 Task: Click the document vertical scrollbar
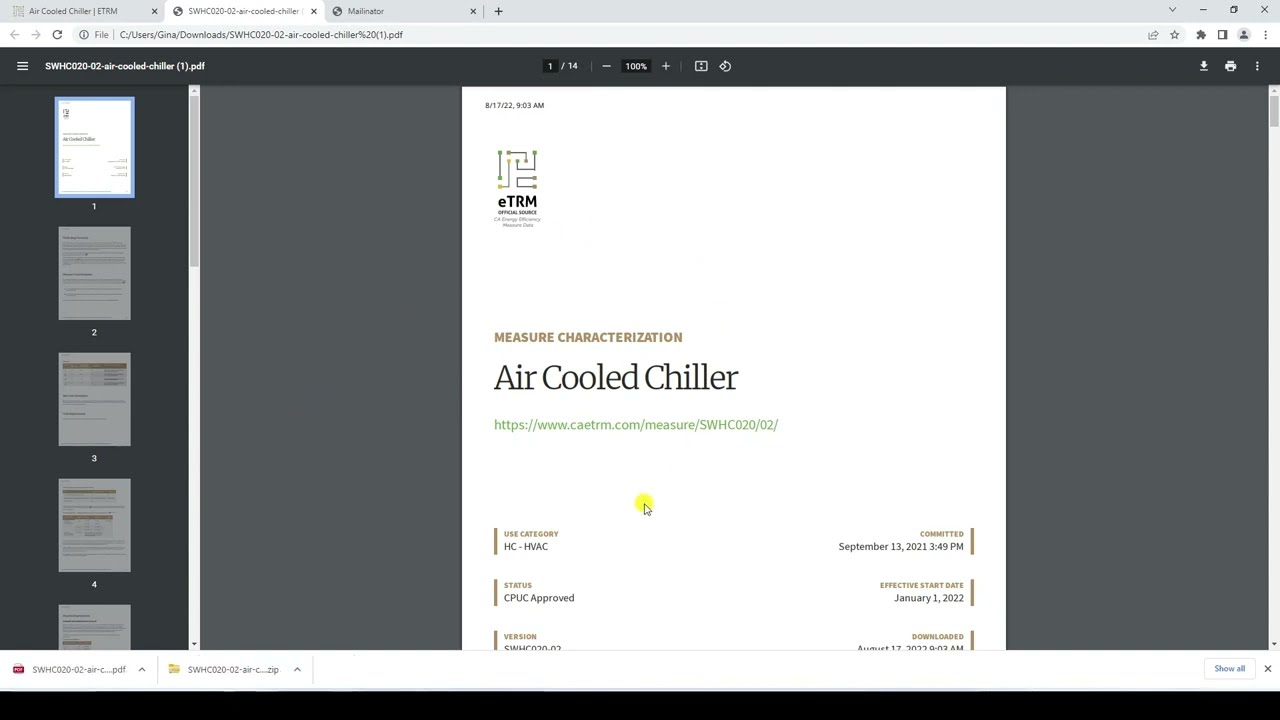1274,110
